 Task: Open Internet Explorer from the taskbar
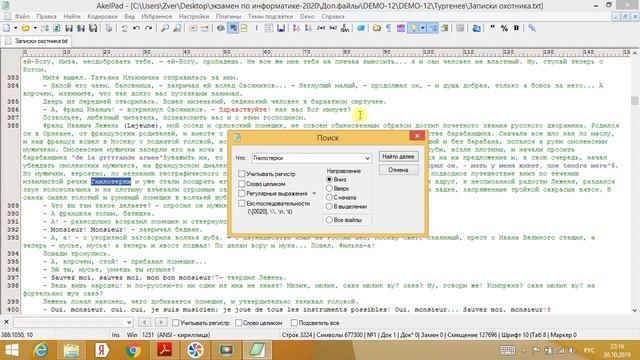(x=41, y=350)
